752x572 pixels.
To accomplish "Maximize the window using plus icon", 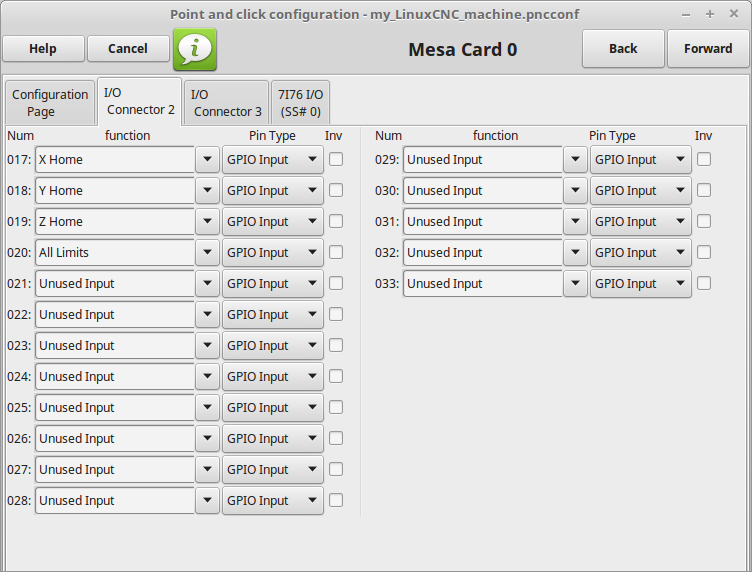I will click(710, 14).
